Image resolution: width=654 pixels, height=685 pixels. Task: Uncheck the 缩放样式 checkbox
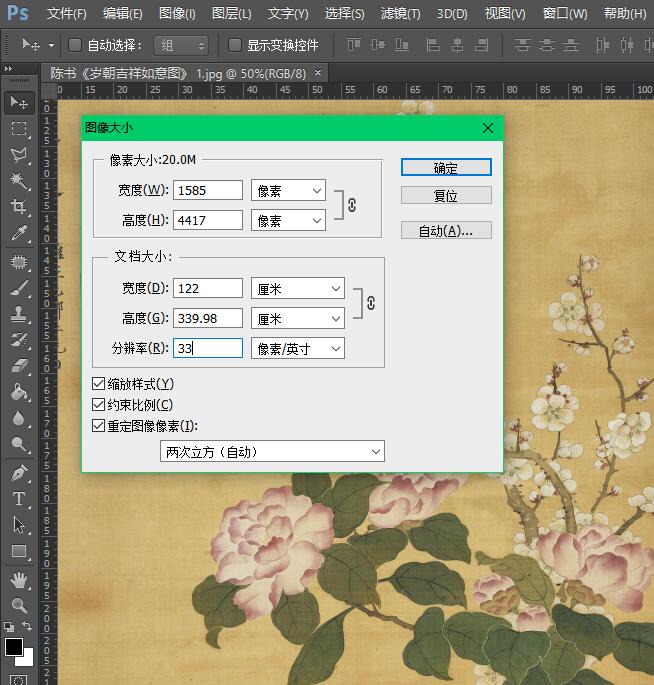point(98,384)
